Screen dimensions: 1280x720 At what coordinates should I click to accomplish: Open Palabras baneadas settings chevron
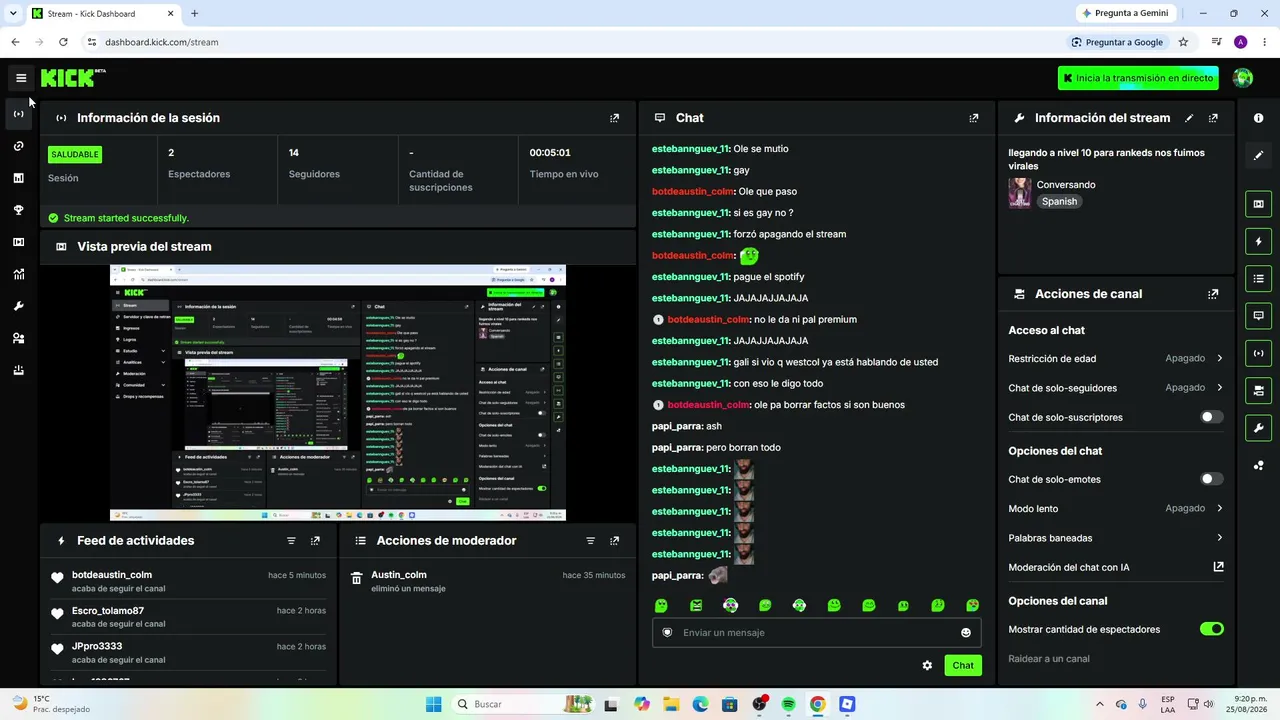click(x=1219, y=538)
